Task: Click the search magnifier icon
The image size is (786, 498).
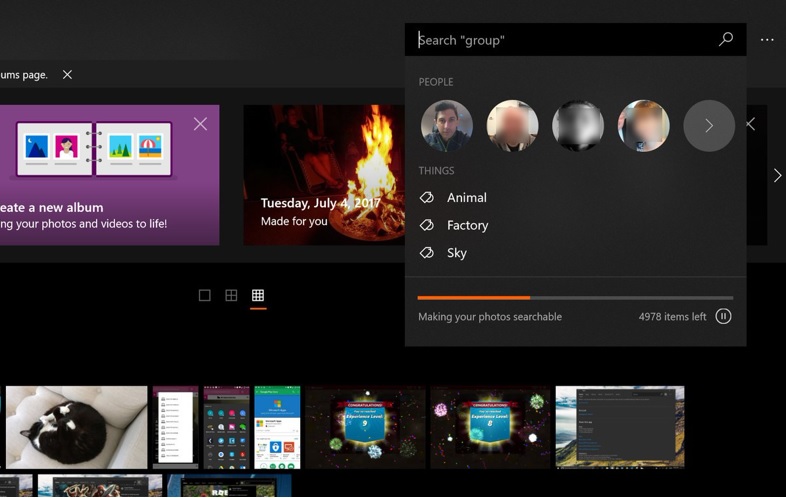Action: [x=726, y=39]
